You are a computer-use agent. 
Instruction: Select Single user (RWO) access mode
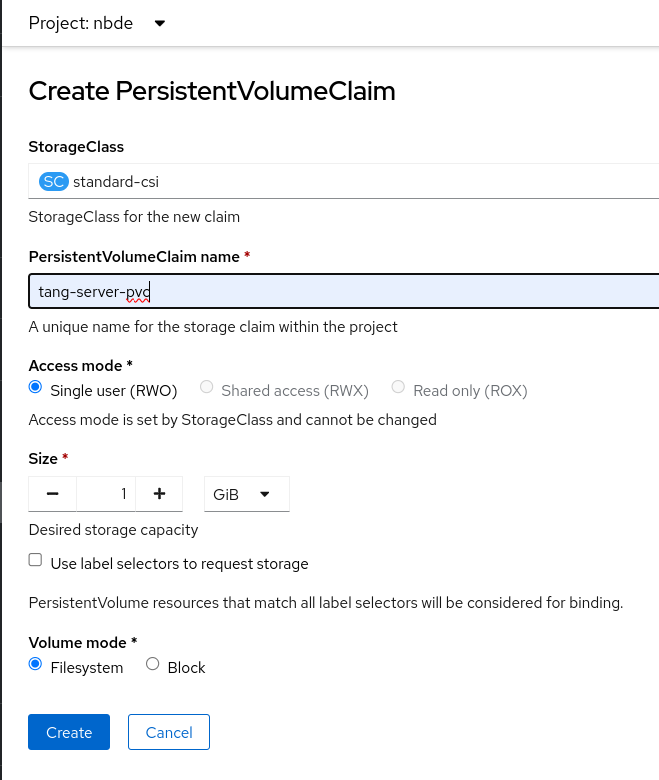click(36, 388)
